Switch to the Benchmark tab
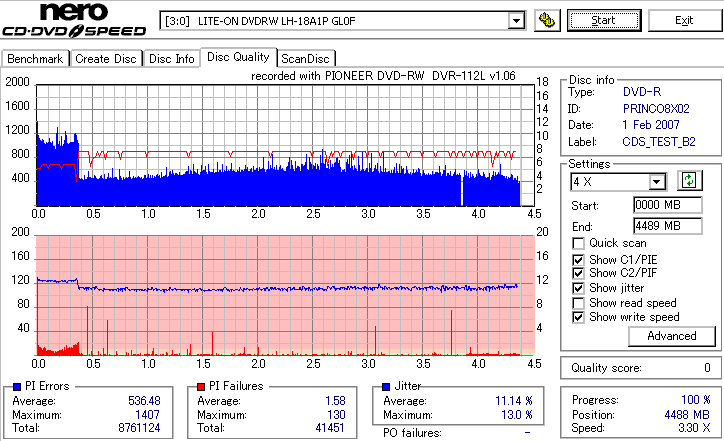This screenshot has width=724, height=441. pyautogui.click(x=35, y=59)
